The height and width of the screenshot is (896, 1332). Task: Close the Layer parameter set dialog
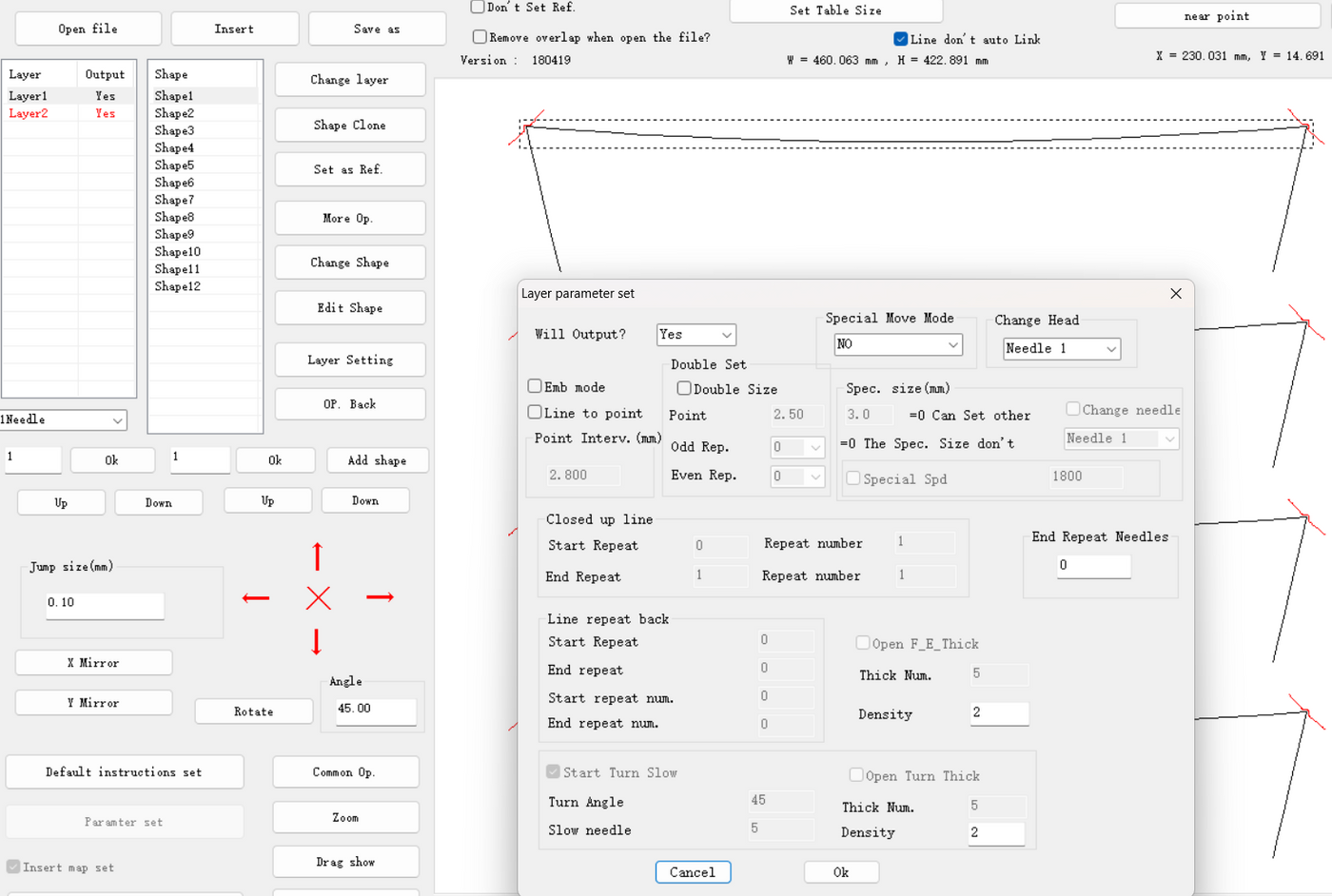(1176, 294)
